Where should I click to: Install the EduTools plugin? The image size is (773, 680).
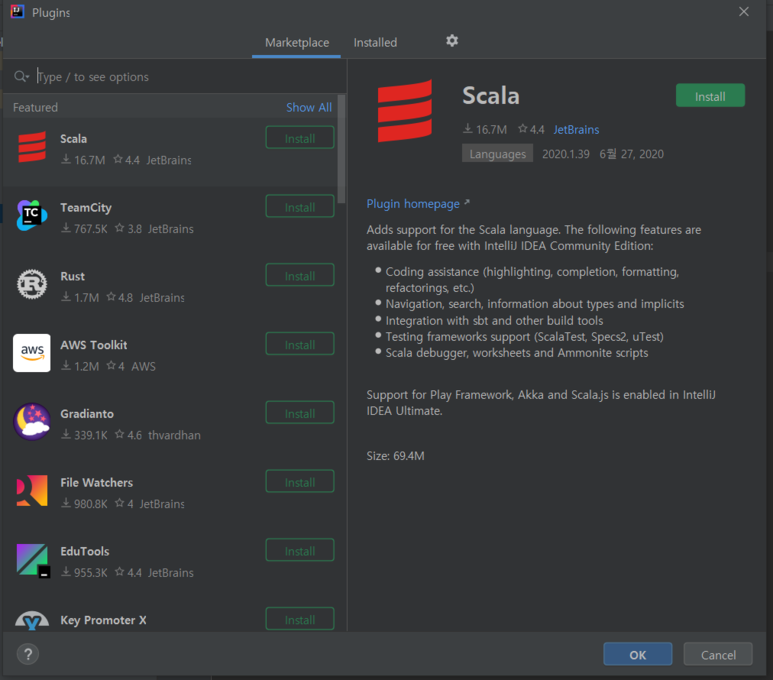[x=300, y=550]
